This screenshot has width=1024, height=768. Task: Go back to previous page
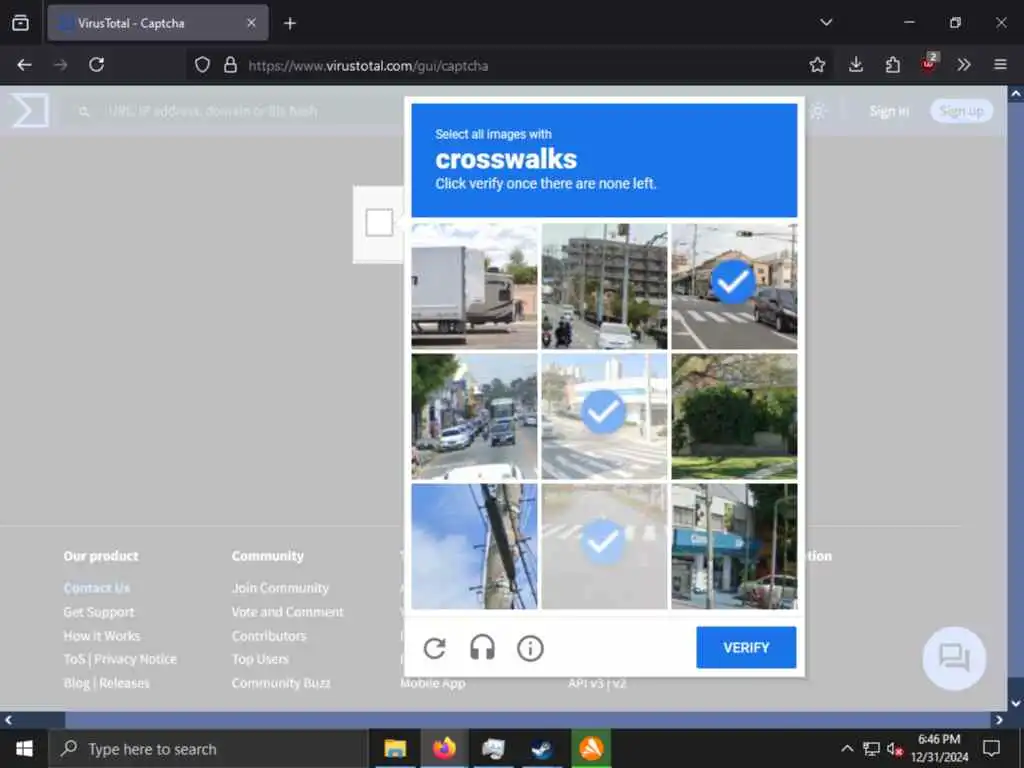[x=24, y=65]
